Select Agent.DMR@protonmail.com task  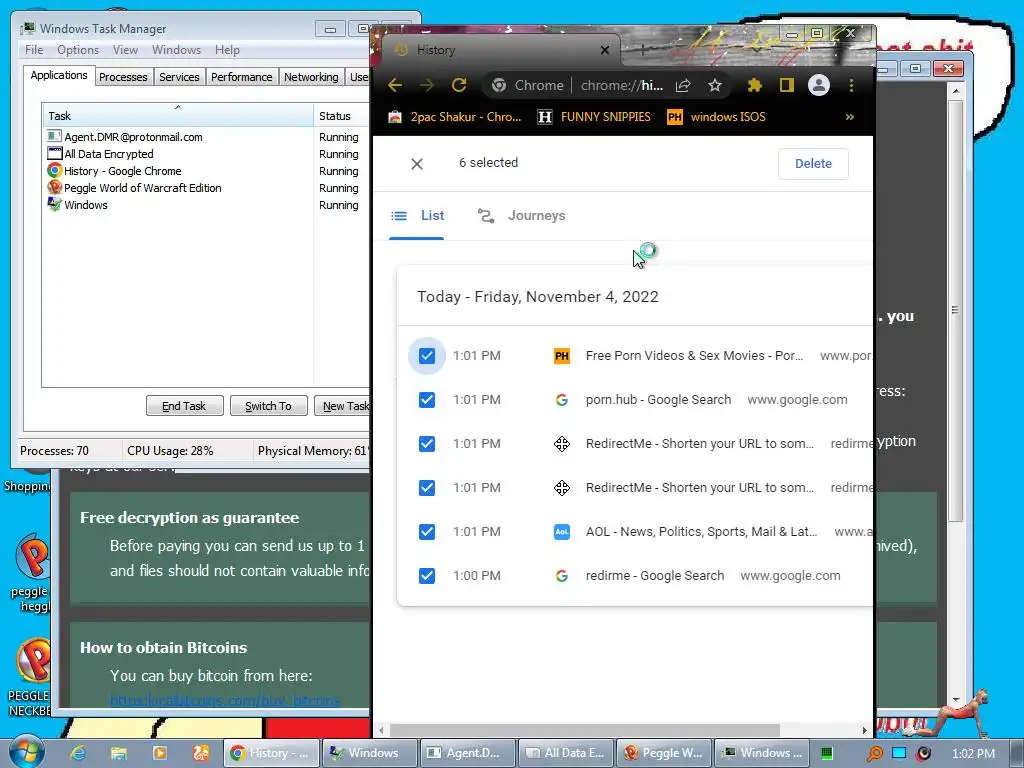click(x=133, y=137)
